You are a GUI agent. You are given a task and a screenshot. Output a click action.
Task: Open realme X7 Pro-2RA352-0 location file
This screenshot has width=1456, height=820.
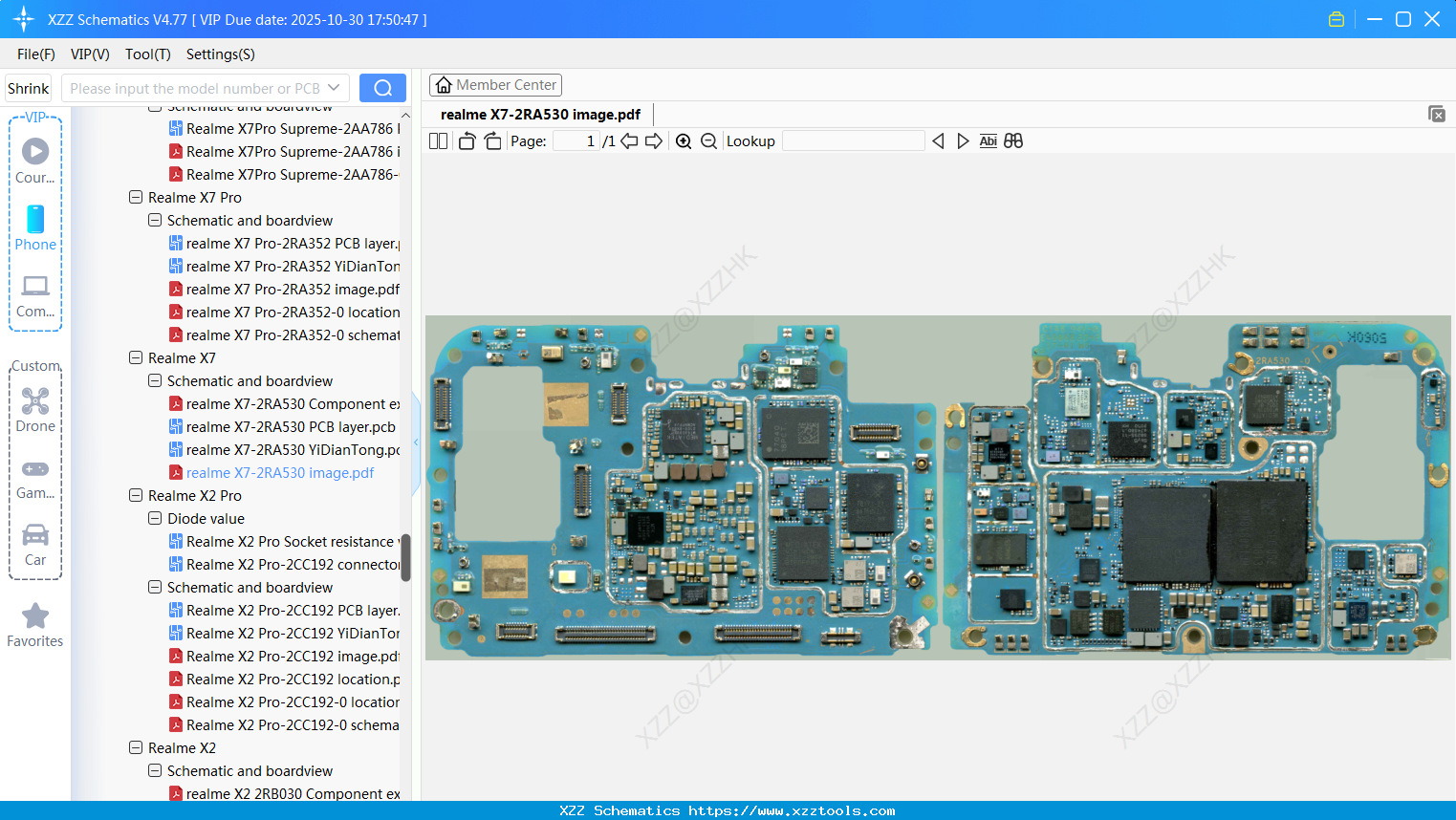click(284, 313)
